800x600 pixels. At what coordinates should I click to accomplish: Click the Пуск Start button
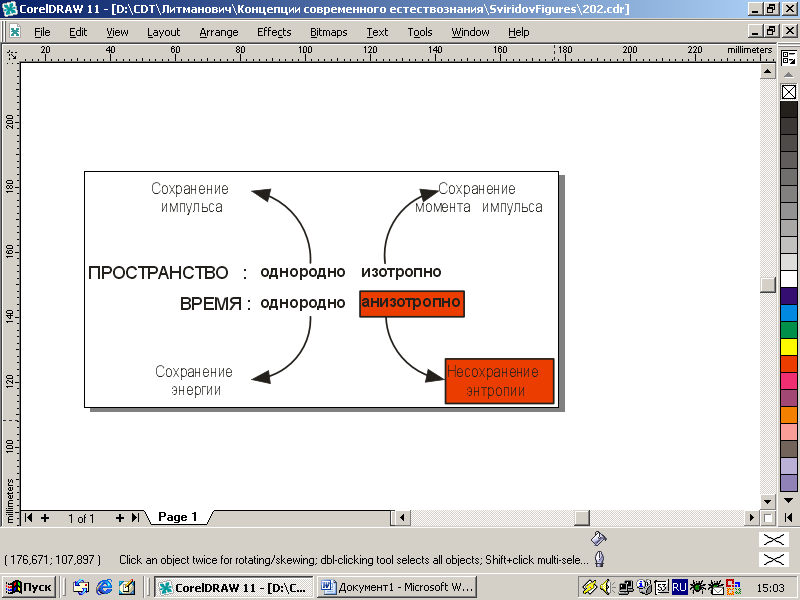tap(29, 587)
